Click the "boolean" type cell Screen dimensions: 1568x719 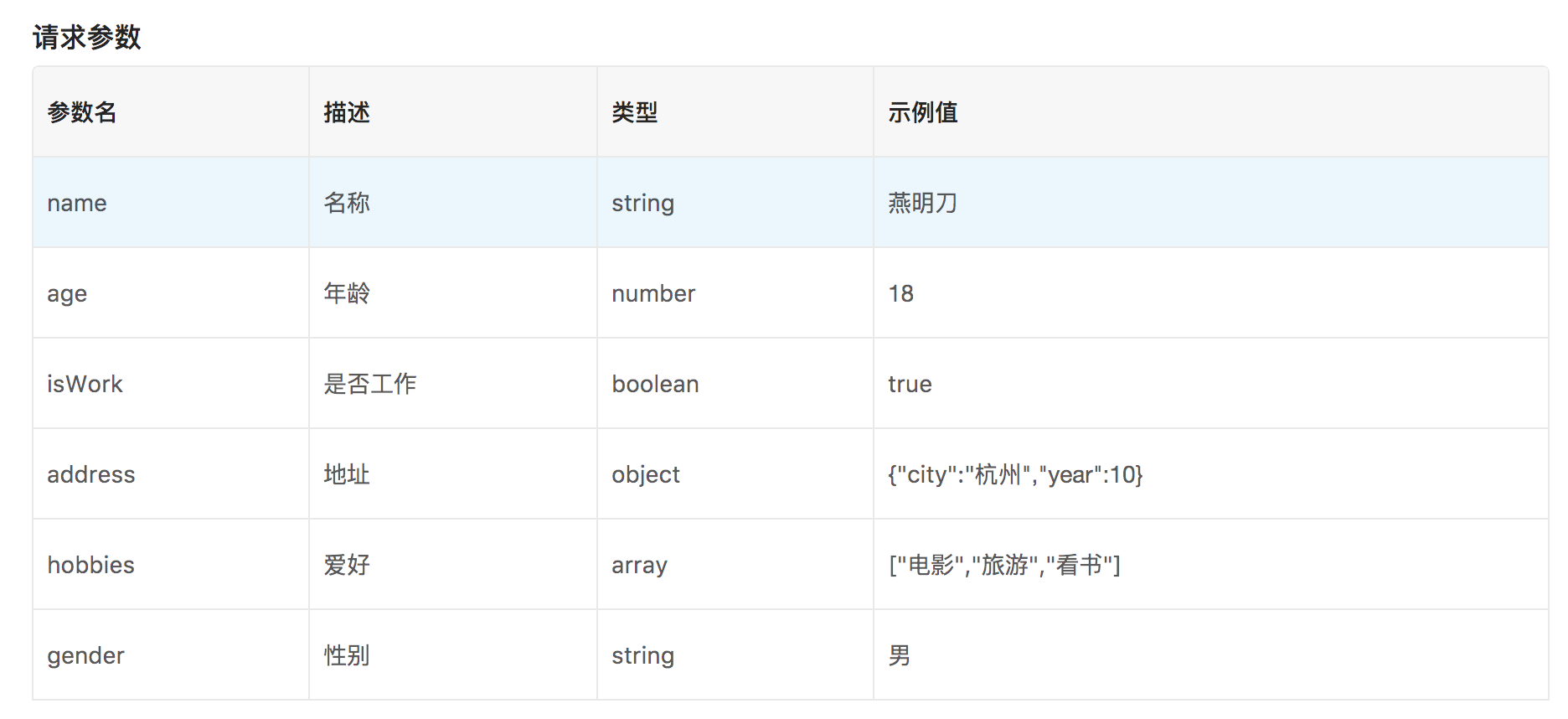click(655, 385)
